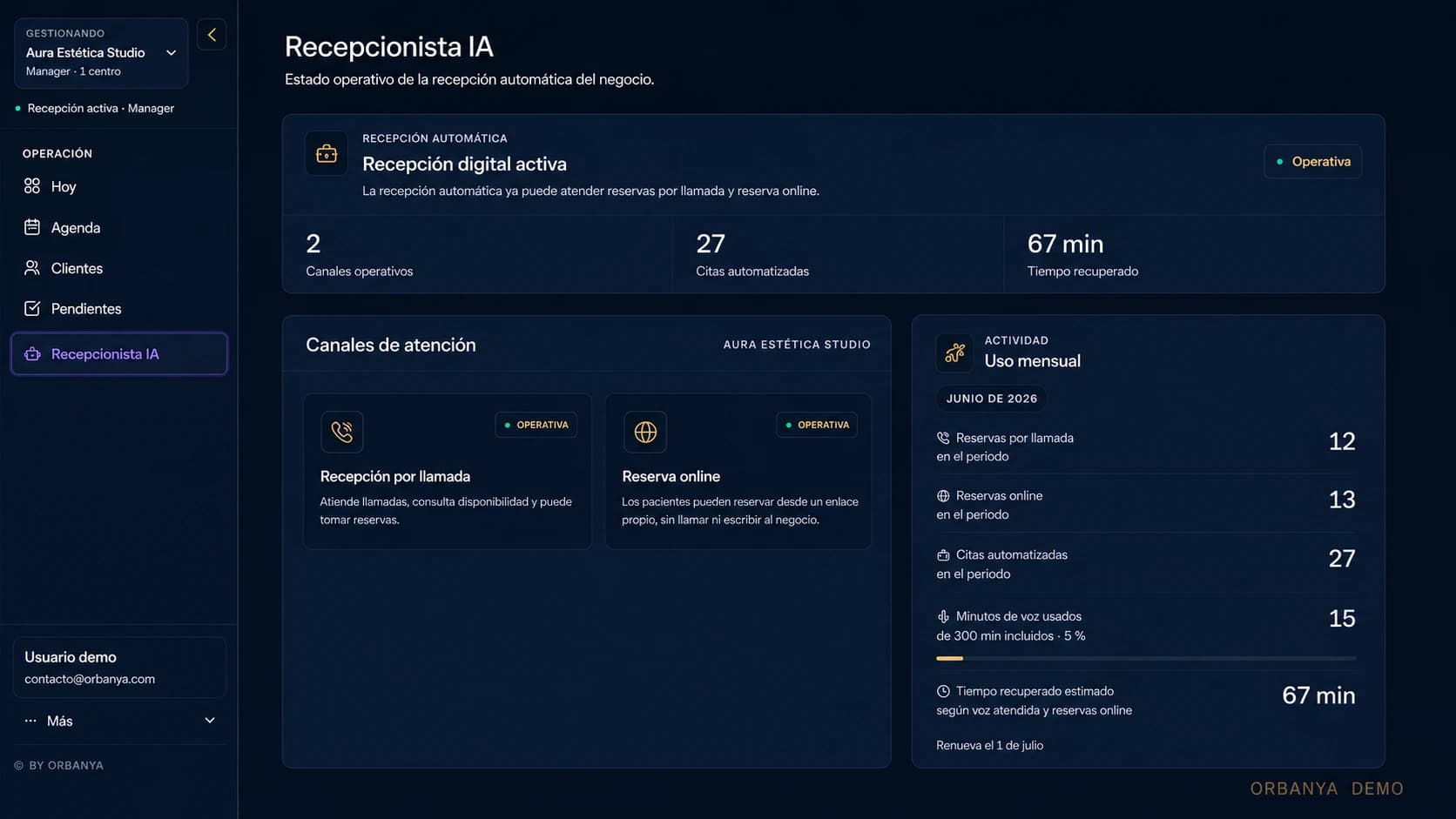
Task: Click the voice minutes usage progress bar
Action: tap(1146, 659)
